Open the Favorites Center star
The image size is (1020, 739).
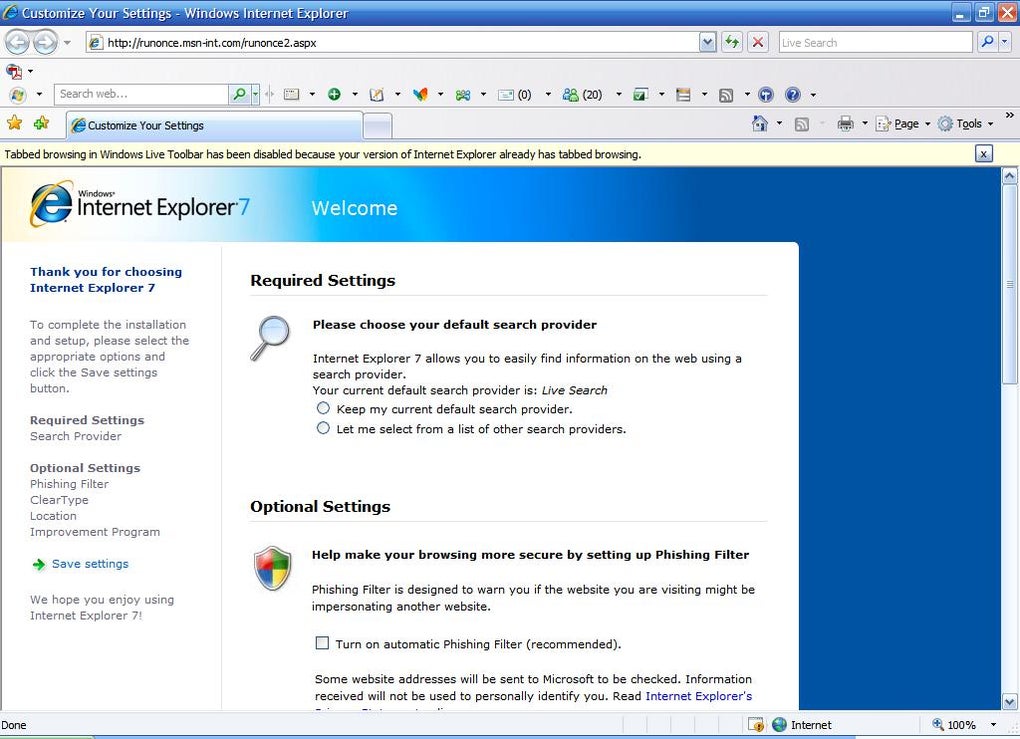pos(14,123)
